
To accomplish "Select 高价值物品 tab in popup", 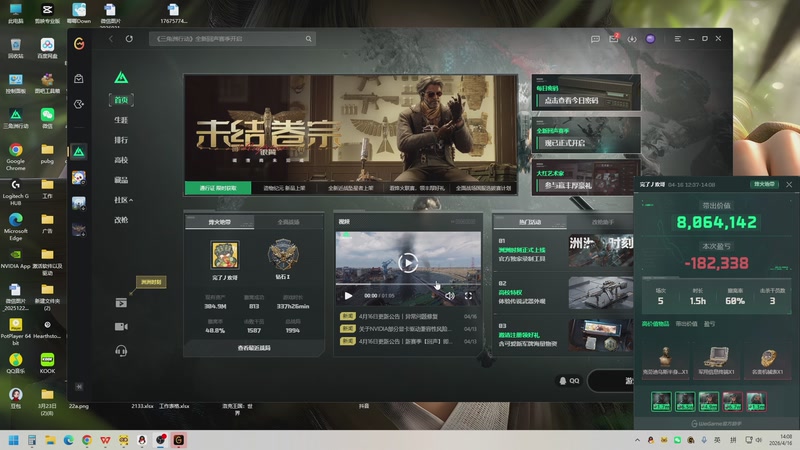I will click(x=656, y=324).
